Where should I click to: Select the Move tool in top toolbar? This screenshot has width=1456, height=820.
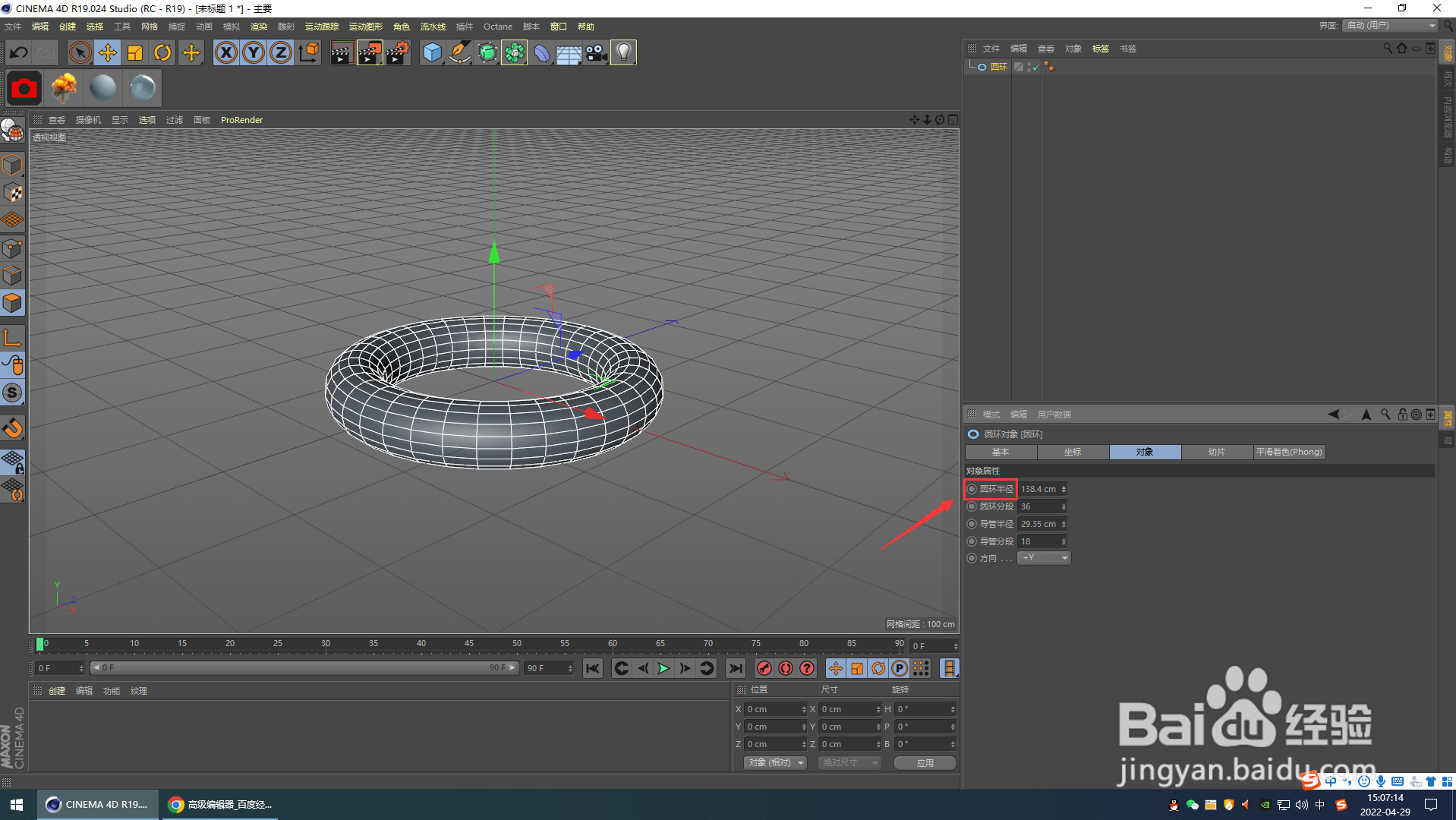tap(108, 52)
